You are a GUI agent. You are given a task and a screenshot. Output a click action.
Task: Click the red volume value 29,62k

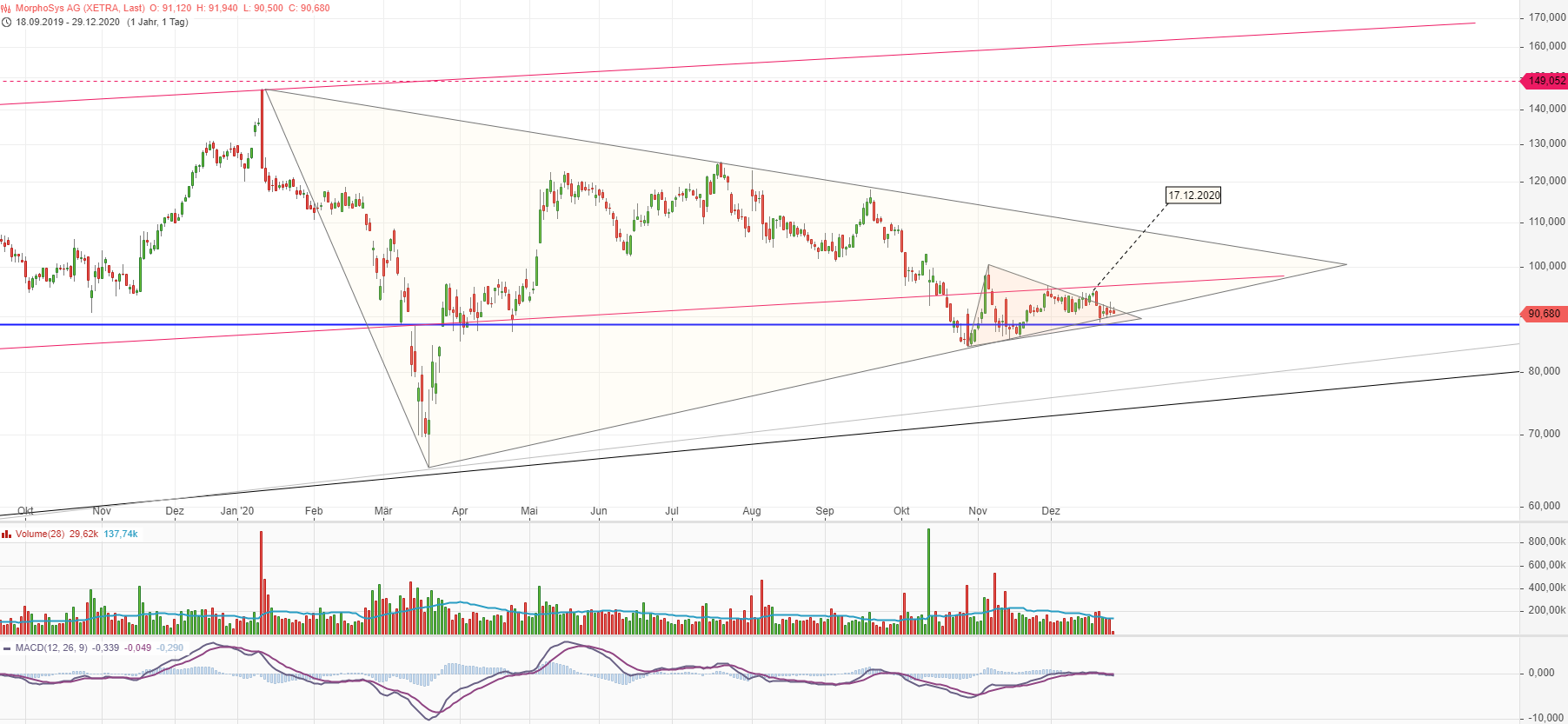click(x=84, y=534)
